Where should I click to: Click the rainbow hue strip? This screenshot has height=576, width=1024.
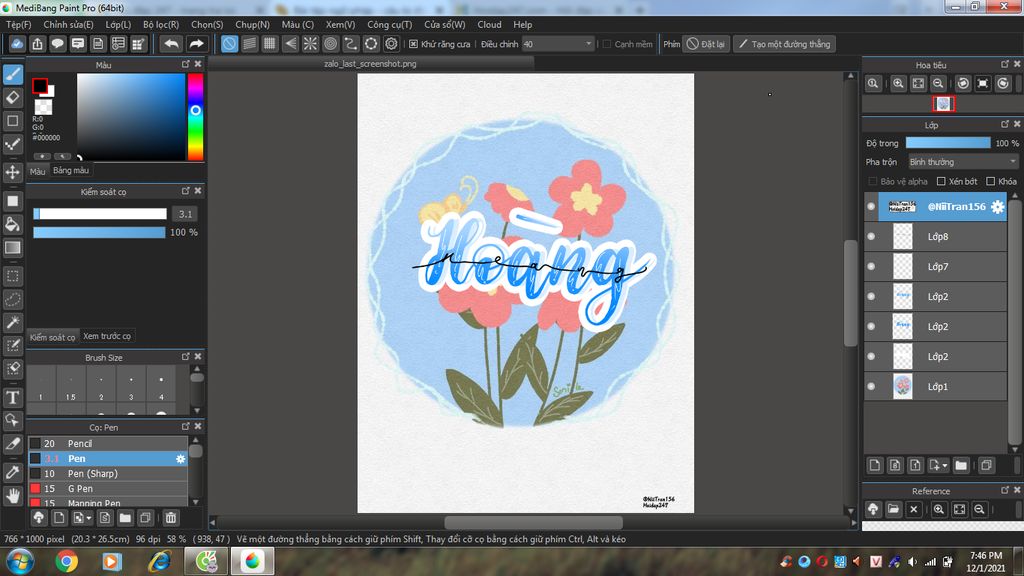point(195,117)
